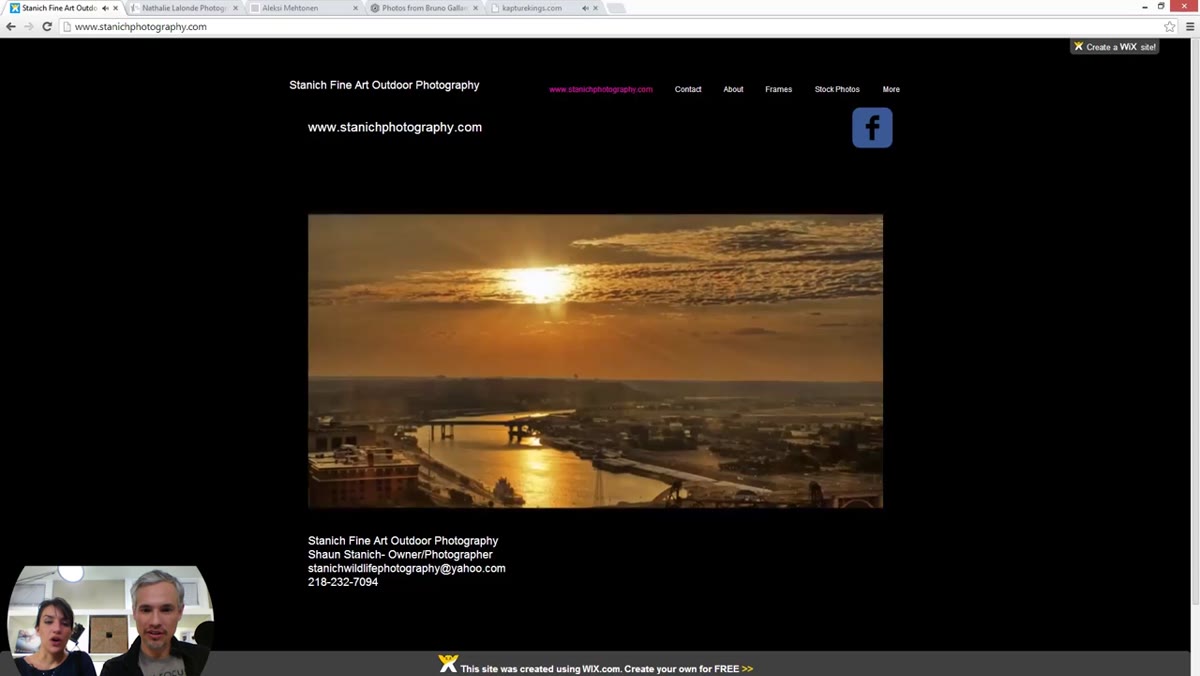Open the Stock Photos menu item
Viewport: 1200px width, 676px height.
[x=837, y=89]
